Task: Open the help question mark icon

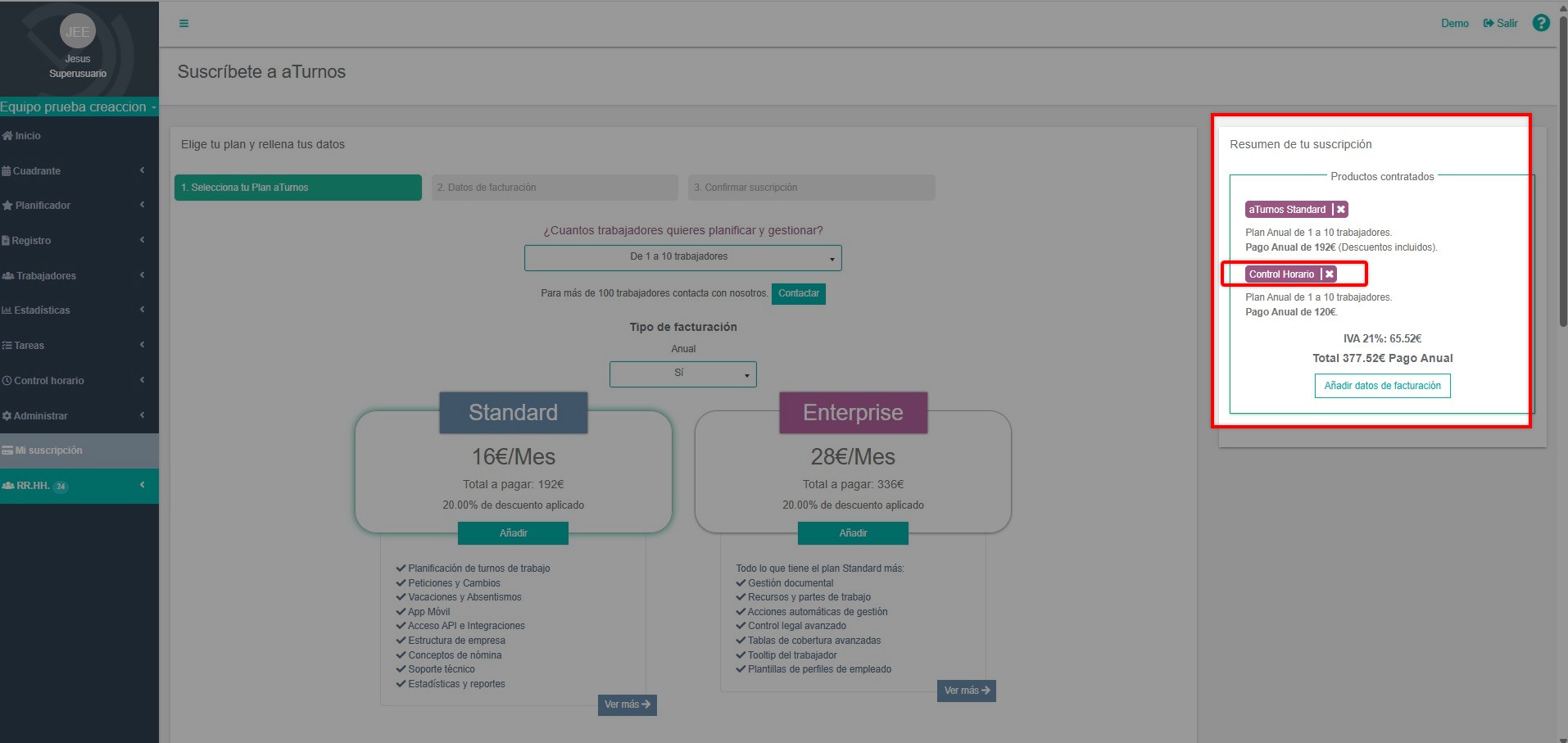Action: (1540, 23)
